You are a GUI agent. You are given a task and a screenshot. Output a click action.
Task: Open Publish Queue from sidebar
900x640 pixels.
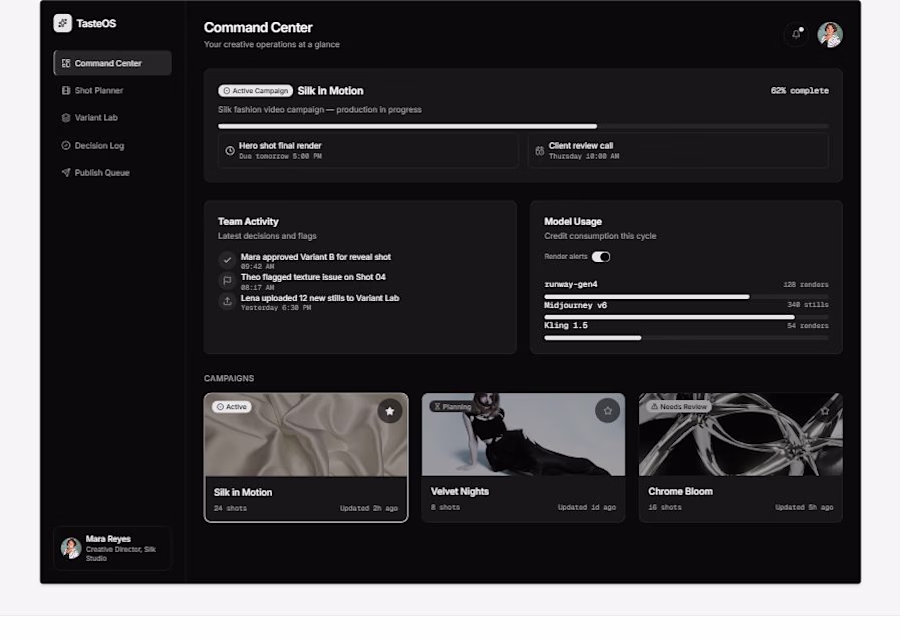pyautogui.click(x=112, y=172)
